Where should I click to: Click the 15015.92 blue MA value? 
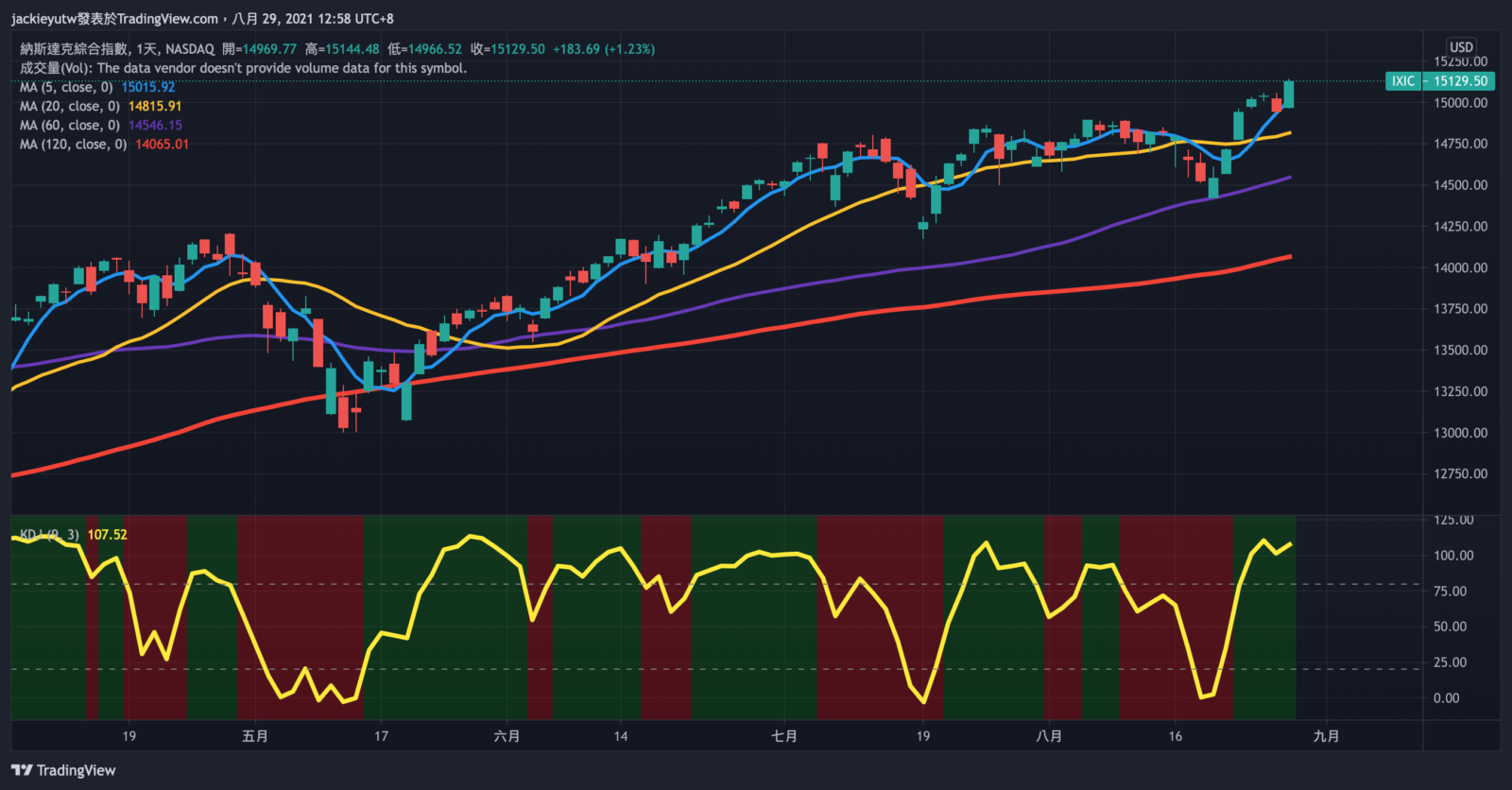[x=148, y=87]
